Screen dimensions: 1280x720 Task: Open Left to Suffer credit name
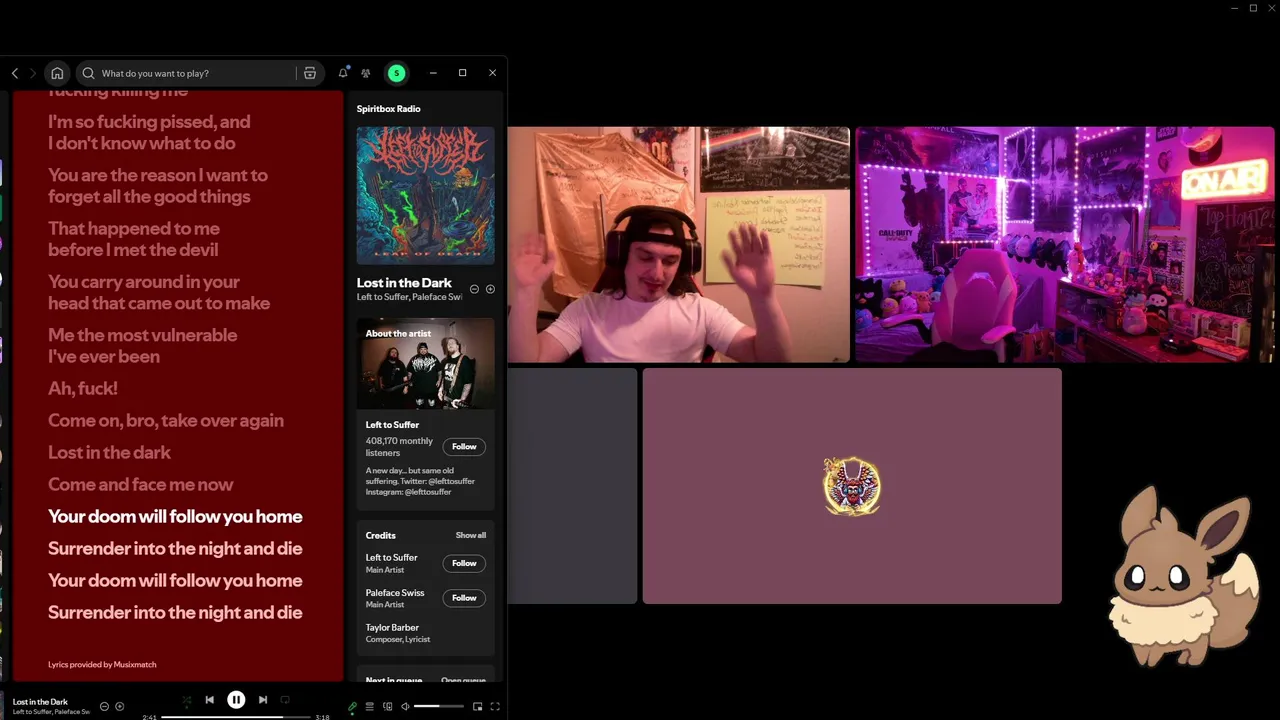point(391,558)
